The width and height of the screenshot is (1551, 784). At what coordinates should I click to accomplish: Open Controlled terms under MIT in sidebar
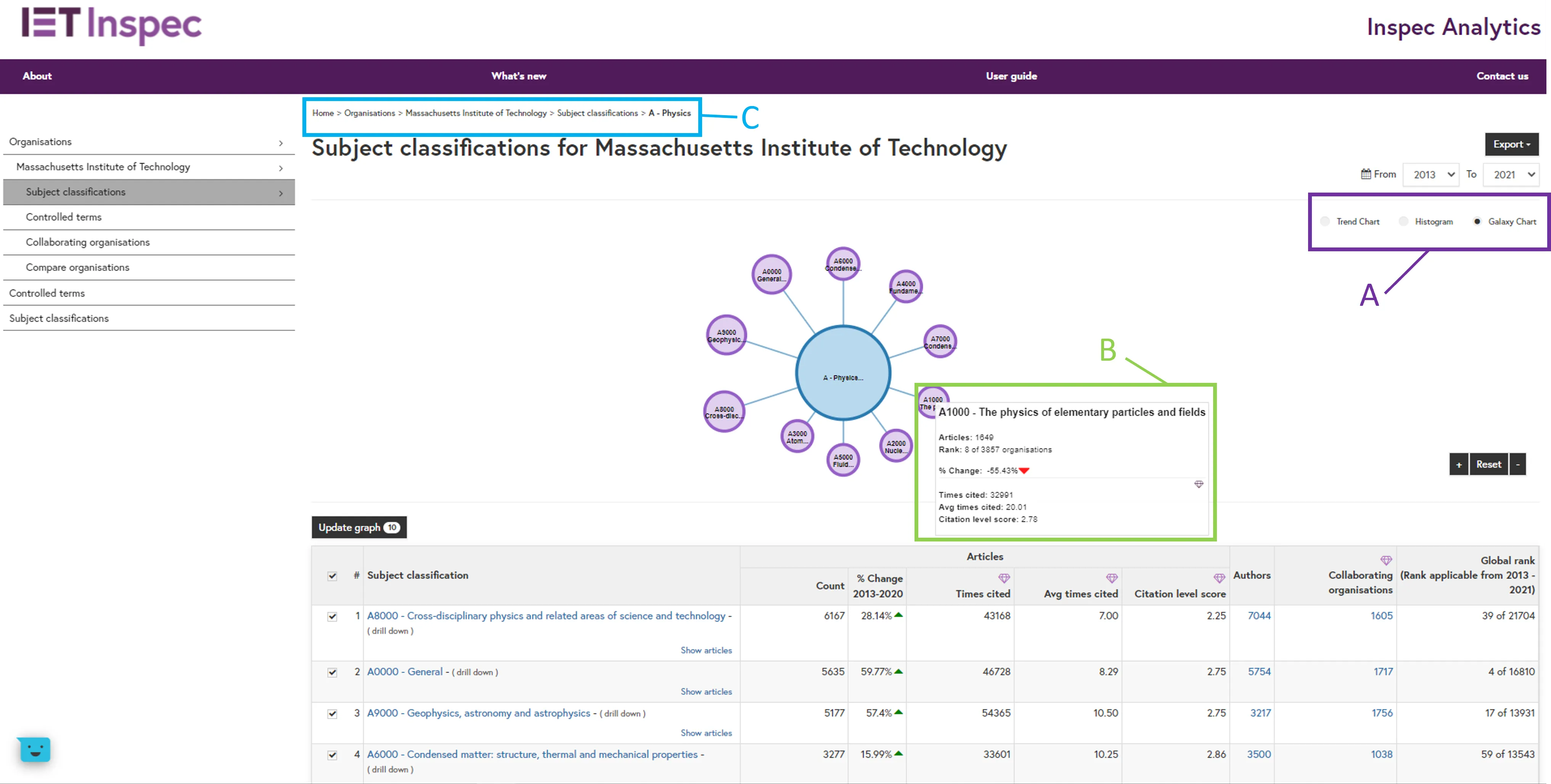point(63,217)
